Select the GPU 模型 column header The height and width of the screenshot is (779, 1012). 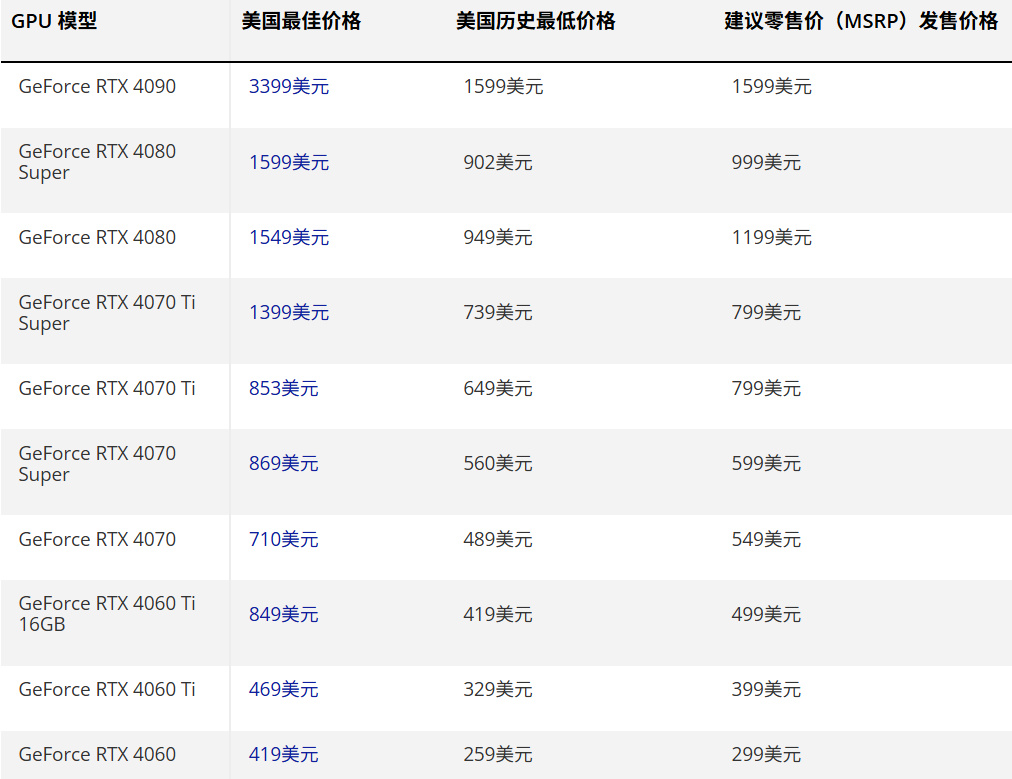54,21
